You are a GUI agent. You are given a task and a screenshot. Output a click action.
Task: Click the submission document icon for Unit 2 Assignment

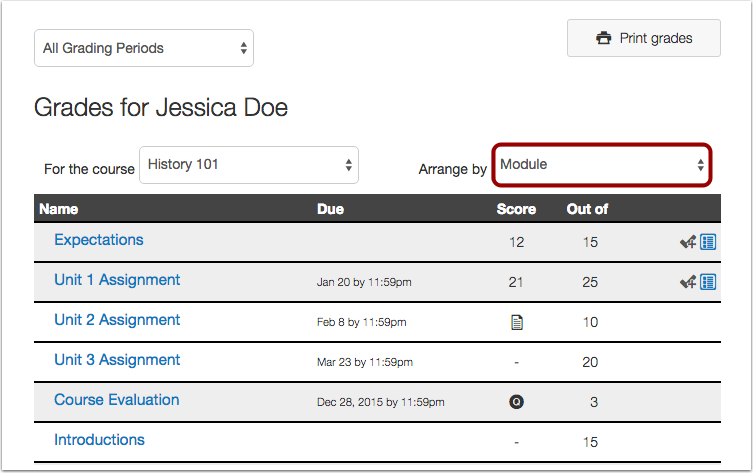pyautogui.click(x=516, y=322)
